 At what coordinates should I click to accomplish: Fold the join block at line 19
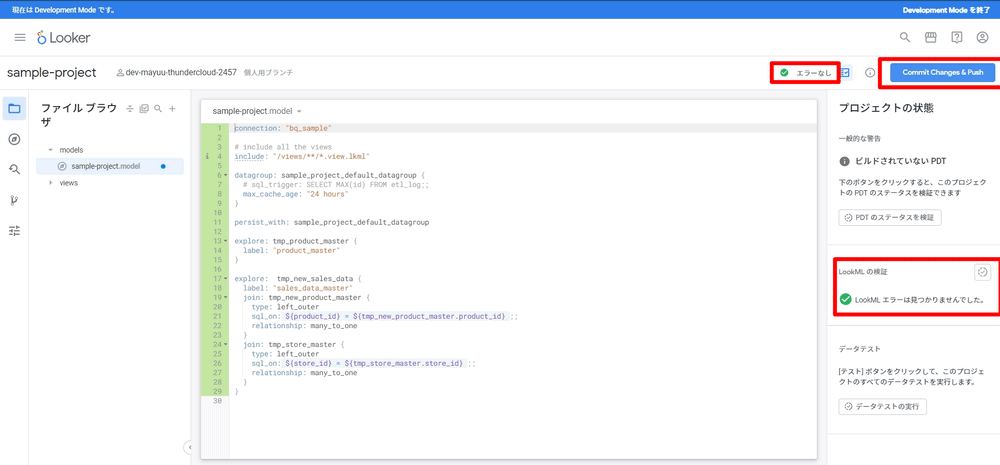pos(226,297)
